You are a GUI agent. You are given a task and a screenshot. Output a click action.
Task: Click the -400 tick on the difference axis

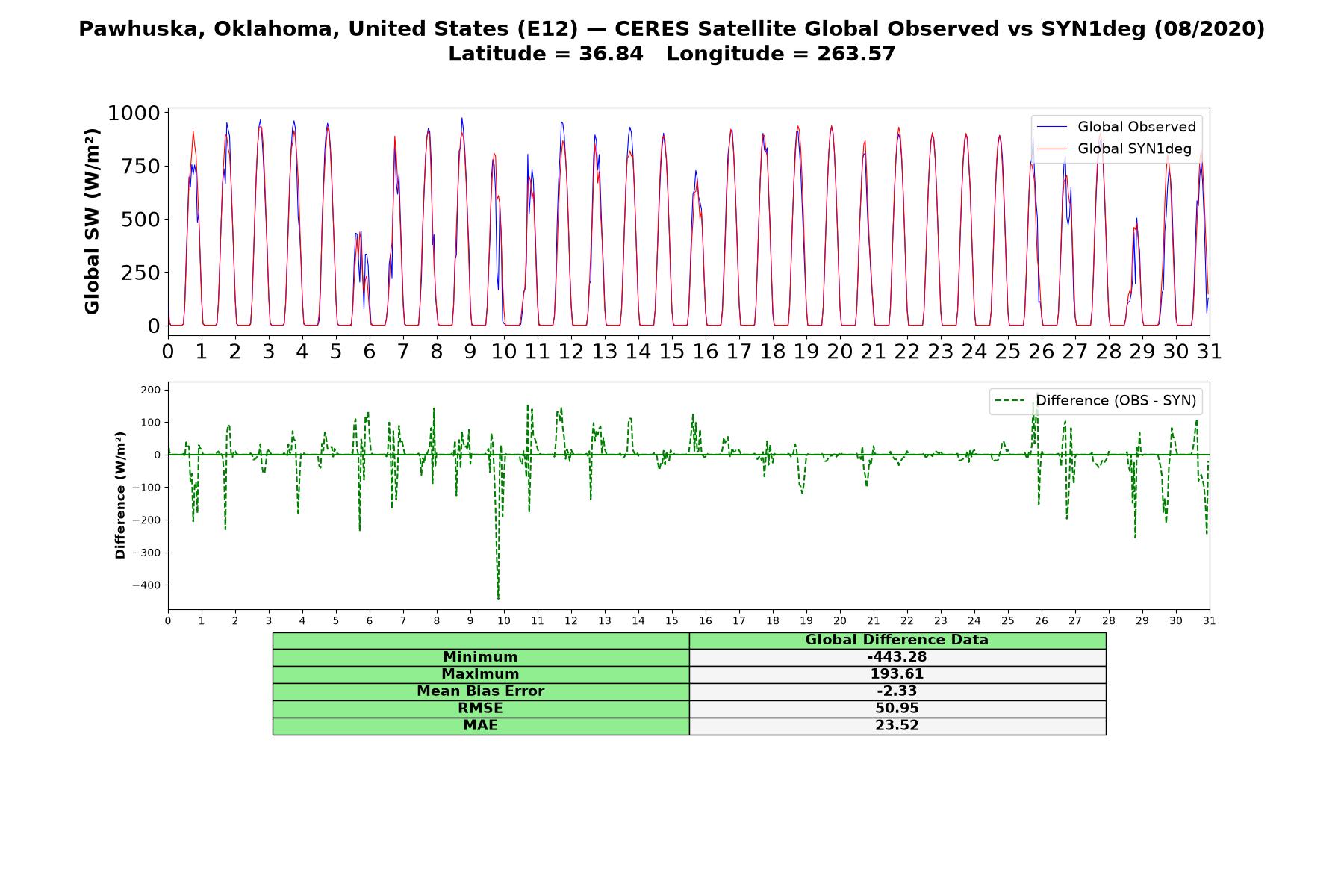tap(146, 585)
